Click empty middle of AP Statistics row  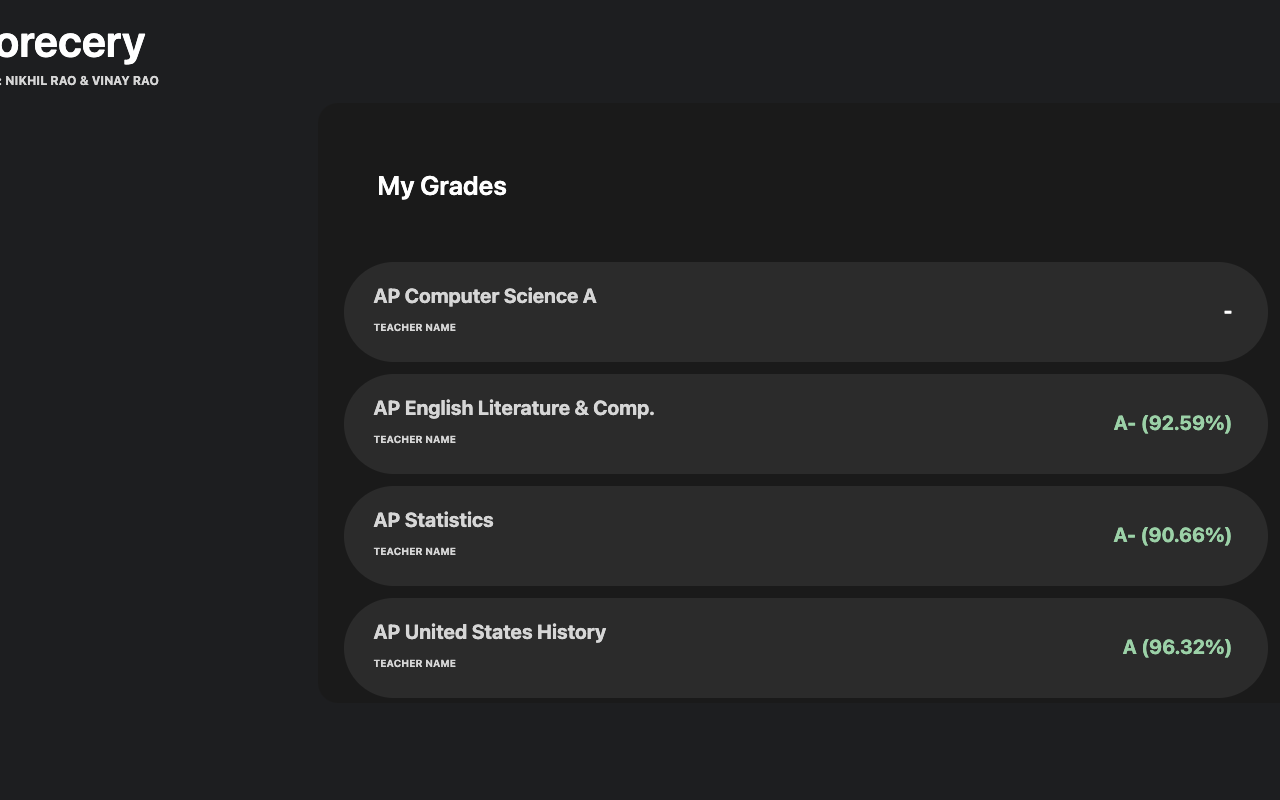(x=800, y=536)
